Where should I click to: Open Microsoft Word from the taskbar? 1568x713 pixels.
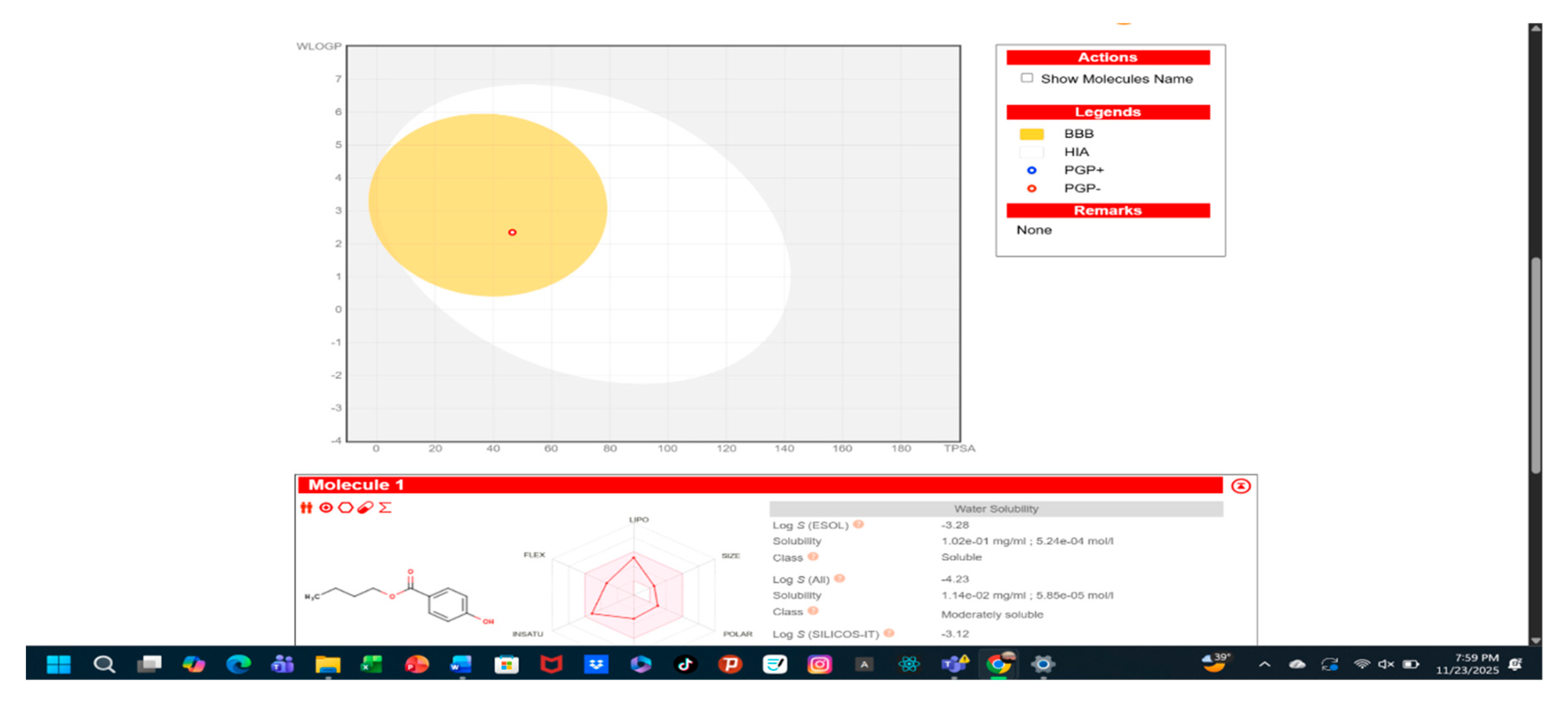461,664
